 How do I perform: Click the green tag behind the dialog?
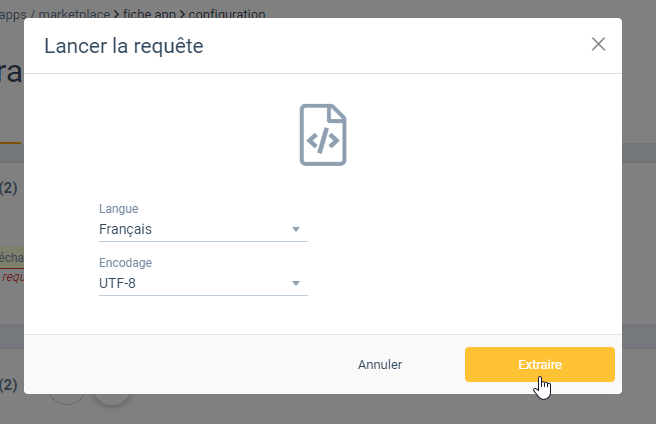[x=11, y=256]
